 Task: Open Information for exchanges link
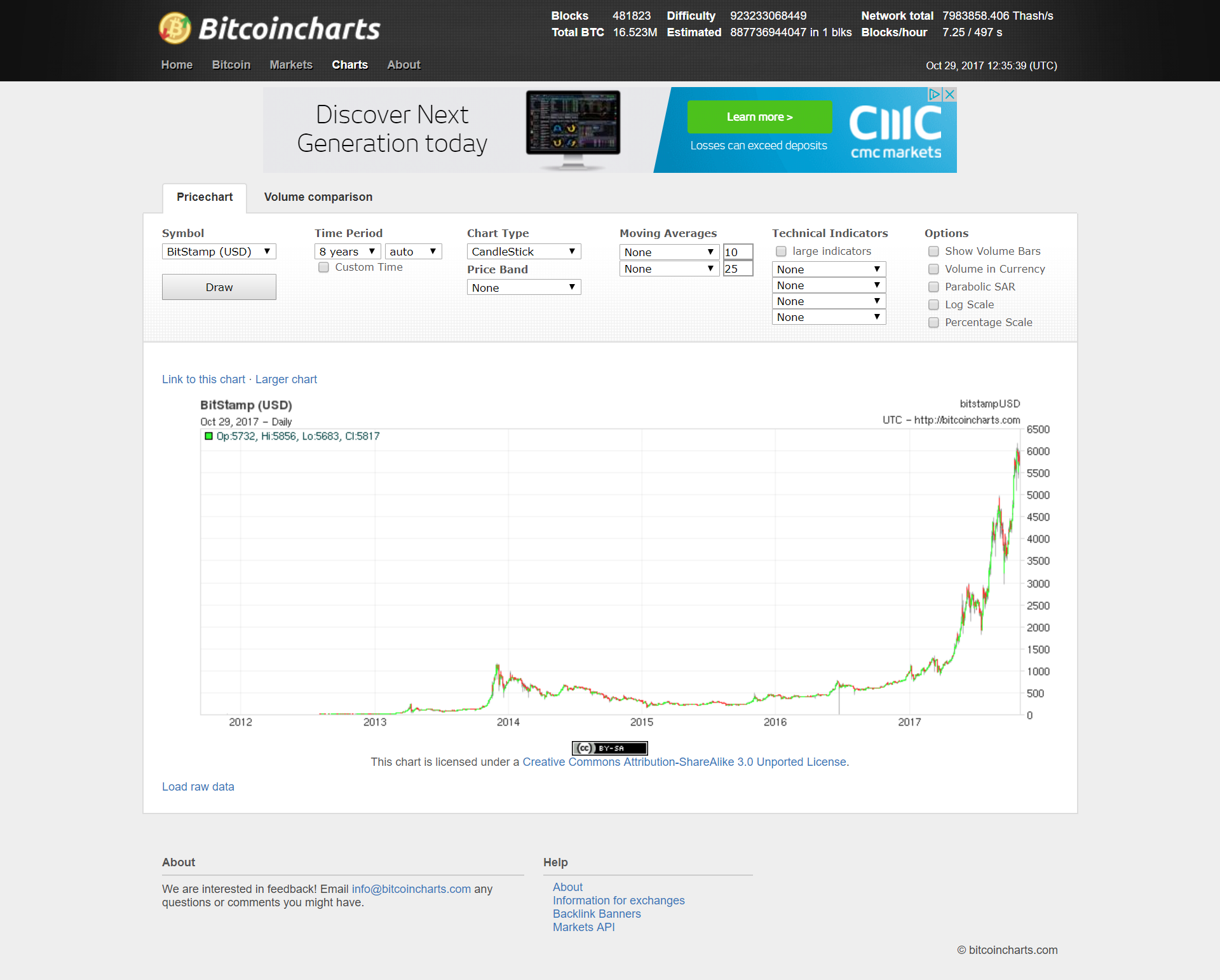(618, 901)
